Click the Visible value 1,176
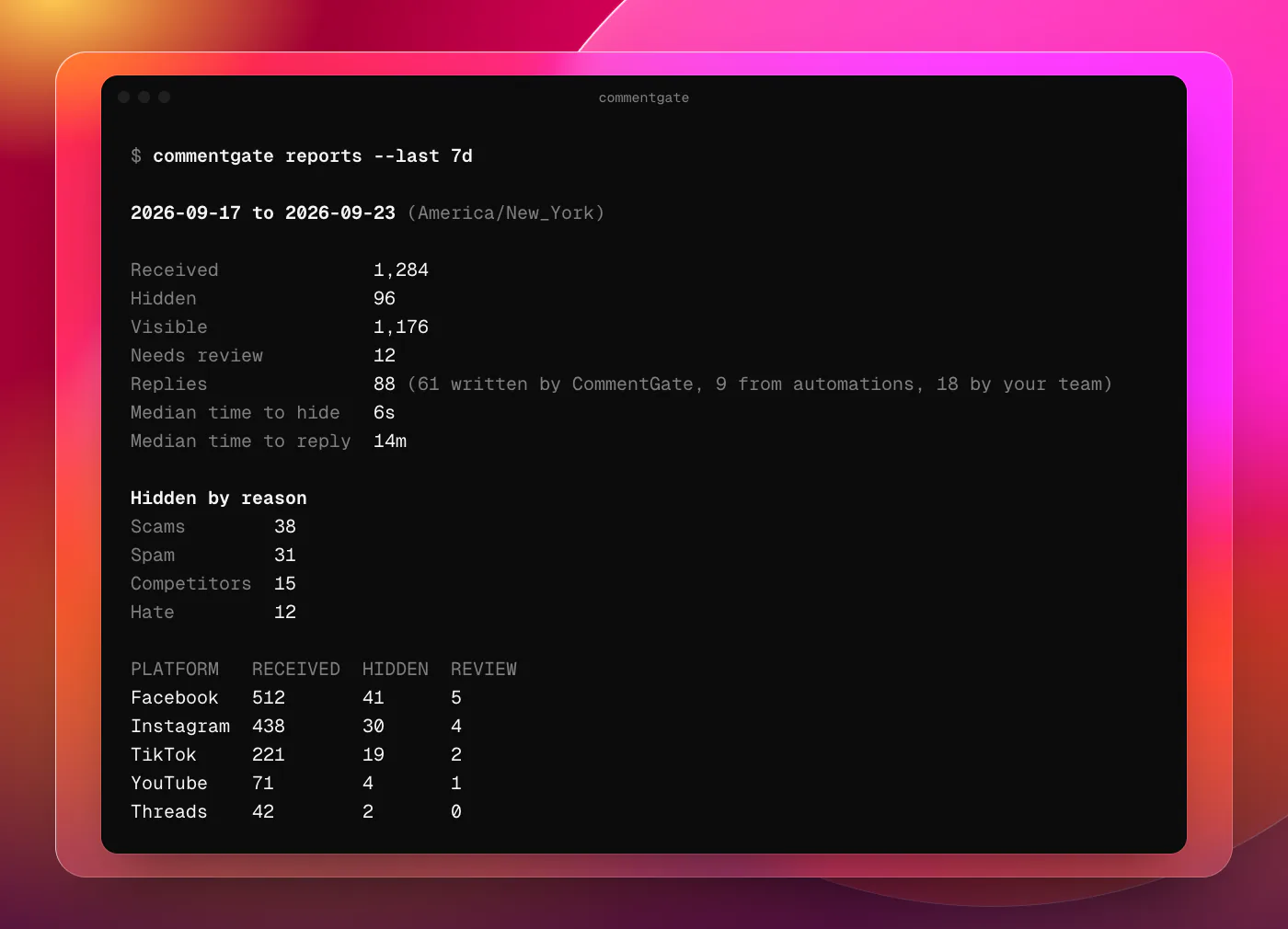 pyautogui.click(x=401, y=327)
